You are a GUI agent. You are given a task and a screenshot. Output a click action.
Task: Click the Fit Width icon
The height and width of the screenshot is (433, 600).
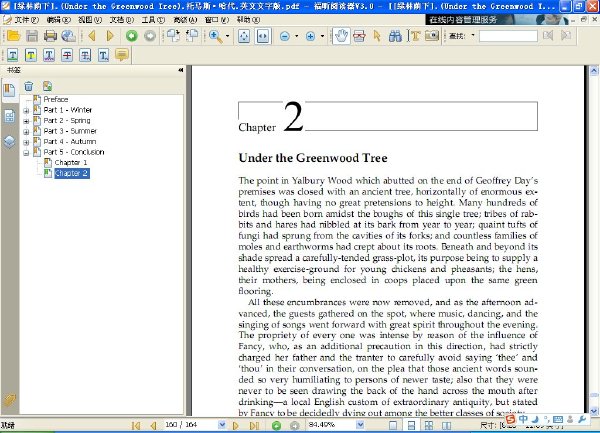click(262, 36)
